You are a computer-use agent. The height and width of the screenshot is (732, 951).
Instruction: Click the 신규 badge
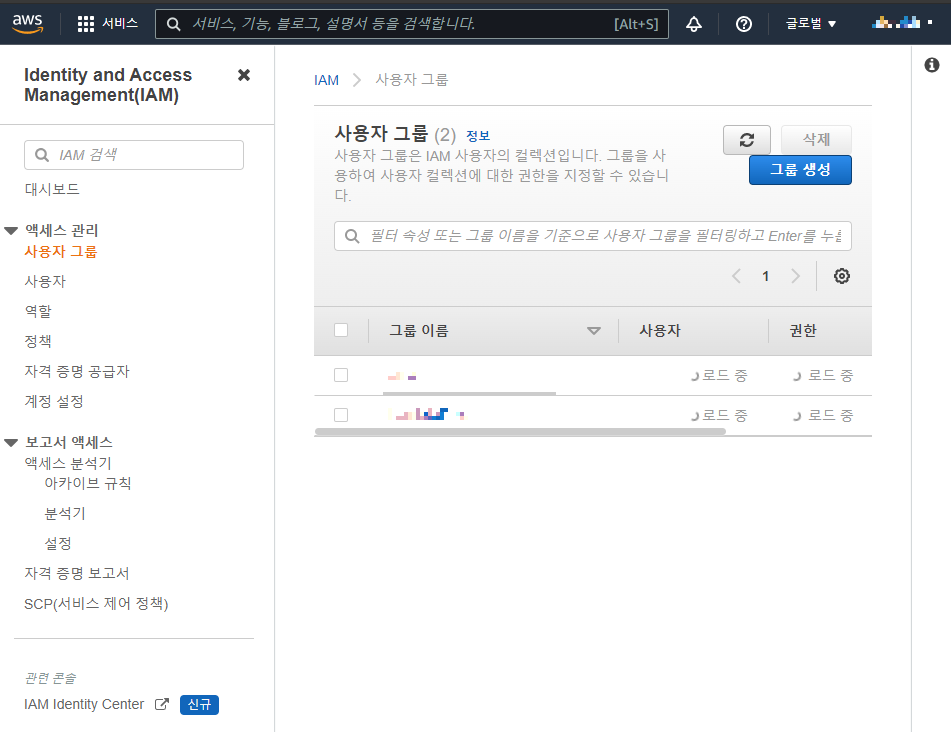point(200,705)
